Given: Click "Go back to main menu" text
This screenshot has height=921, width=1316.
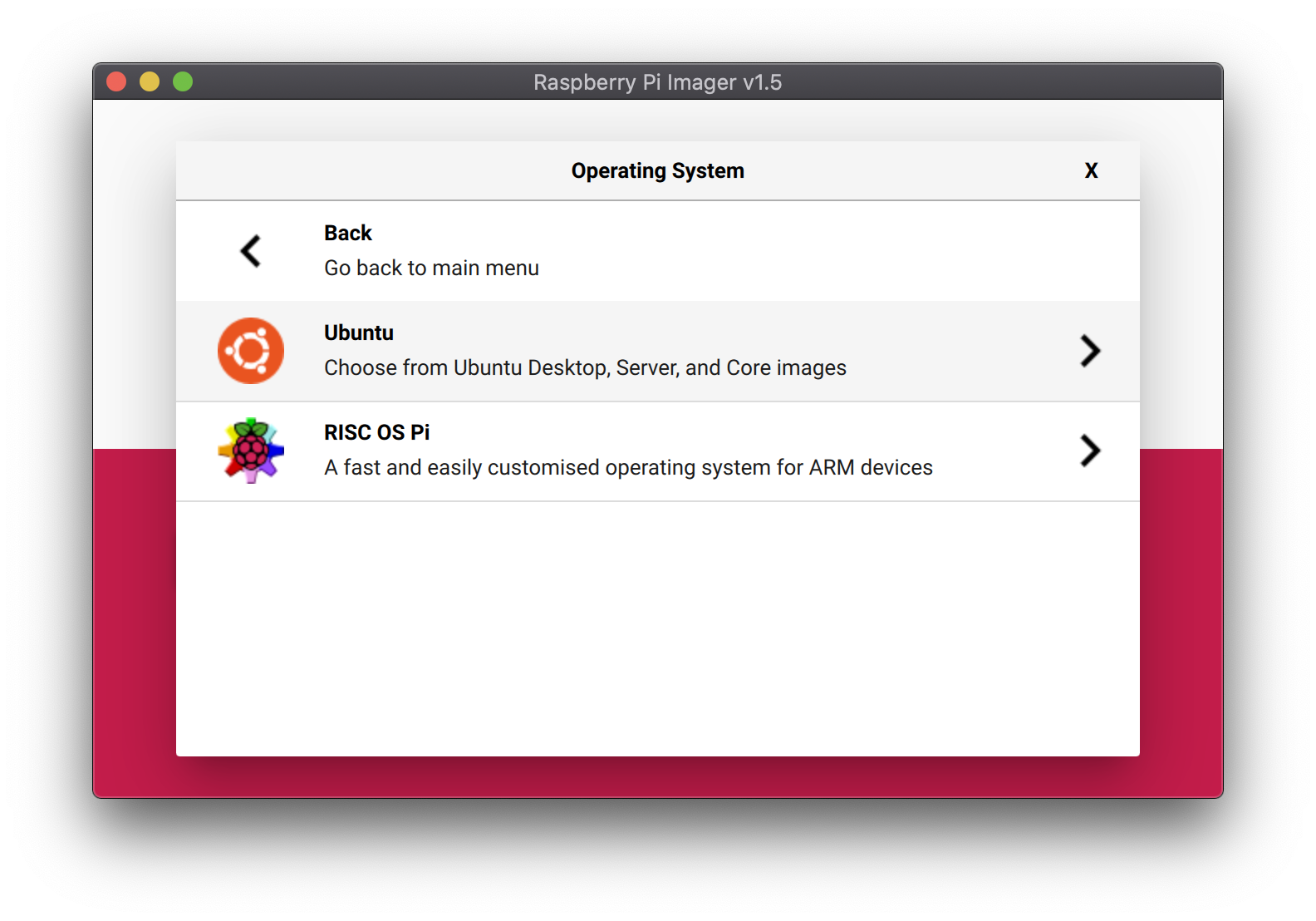Looking at the screenshot, I should 431,268.
